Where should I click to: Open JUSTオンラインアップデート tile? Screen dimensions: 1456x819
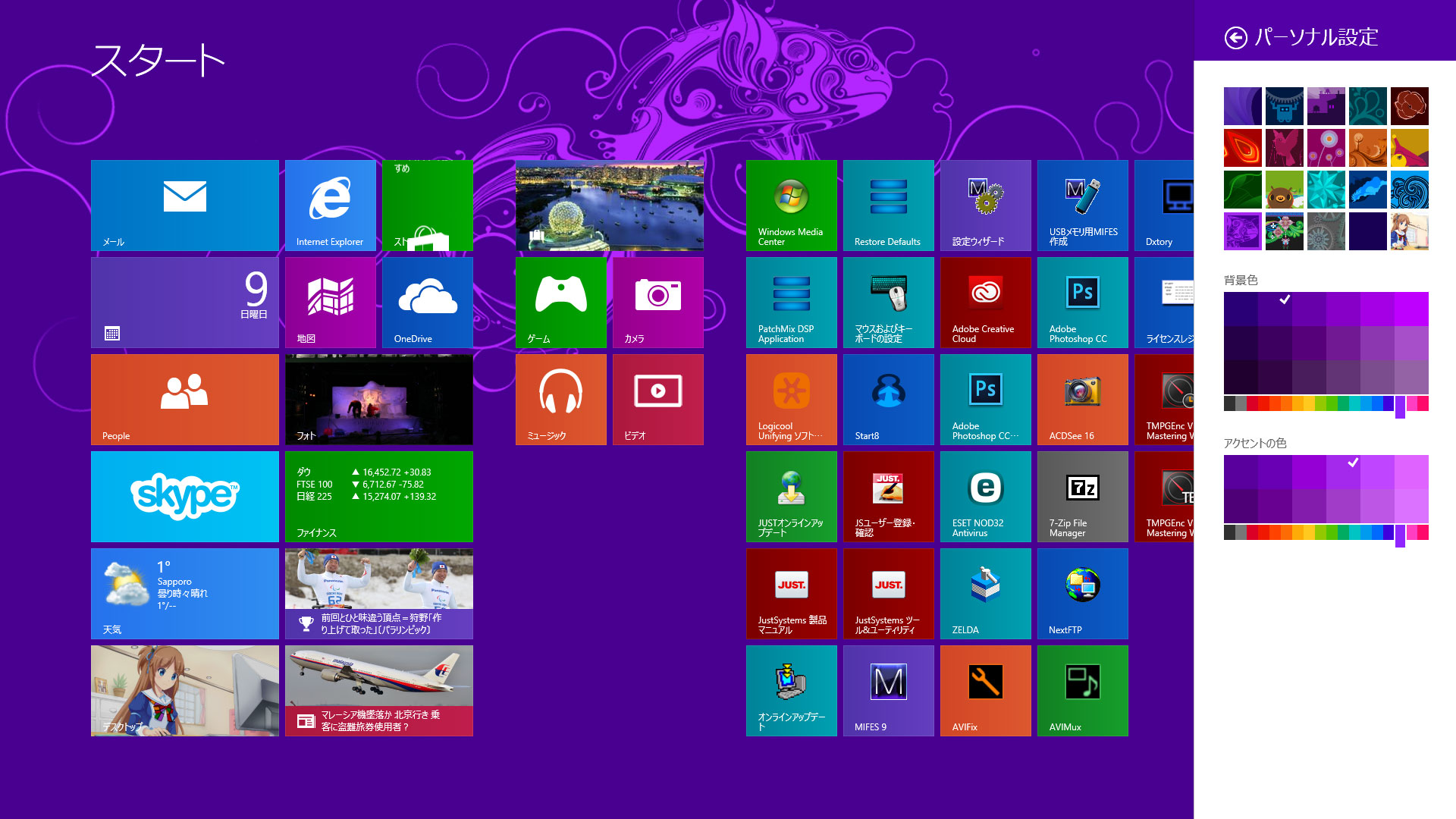pyautogui.click(x=792, y=497)
